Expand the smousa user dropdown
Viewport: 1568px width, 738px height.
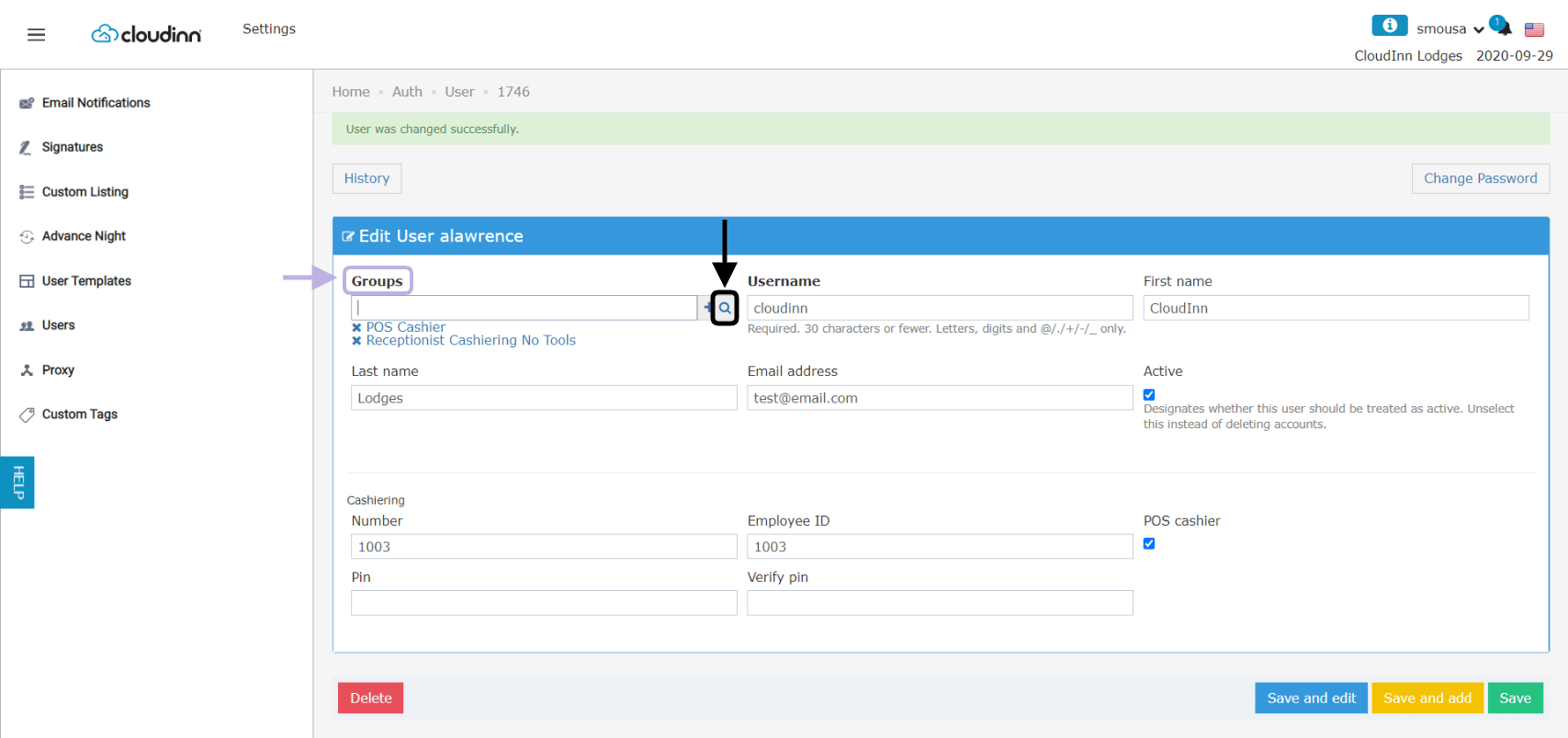1450,29
